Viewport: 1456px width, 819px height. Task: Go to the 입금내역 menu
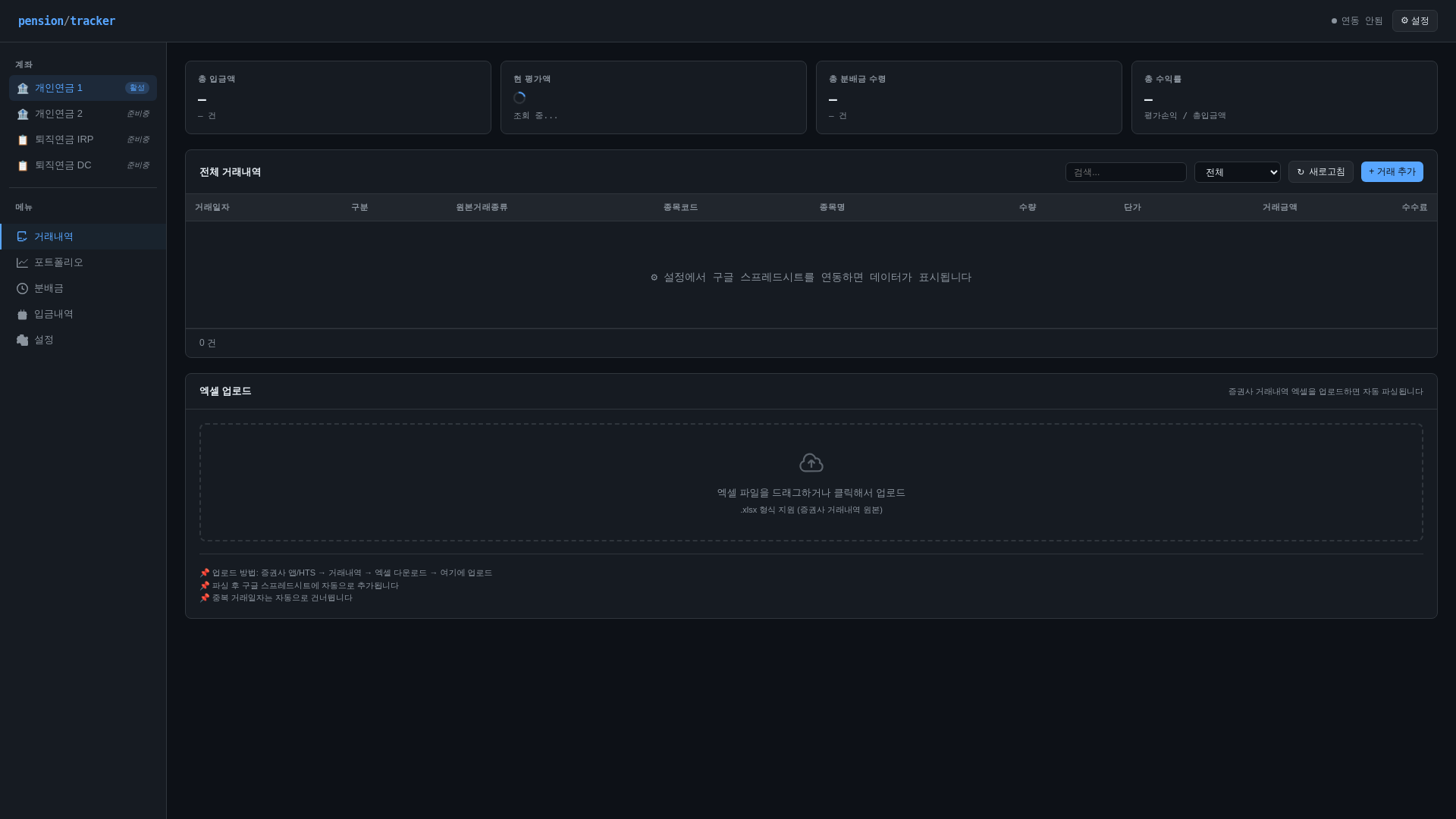83,314
